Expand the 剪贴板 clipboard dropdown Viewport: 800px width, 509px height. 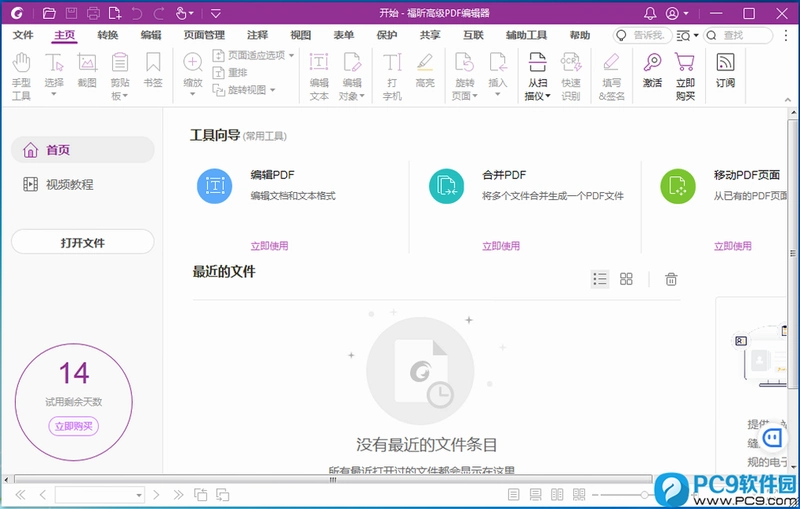pos(124,95)
